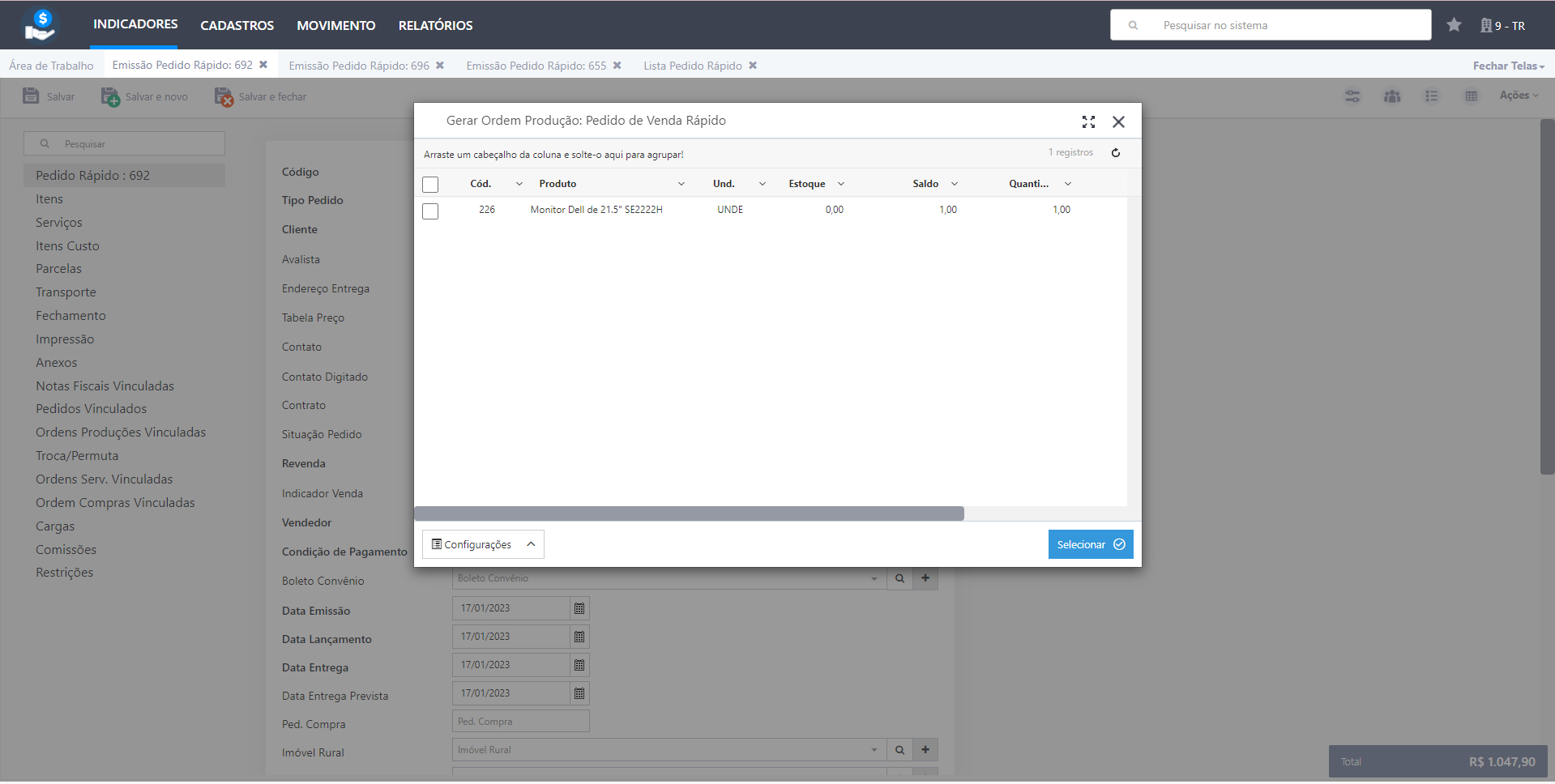Viewport: 1555px width, 784px height.
Task: Expand the dialog to fullscreen
Action: click(1088, 121)
